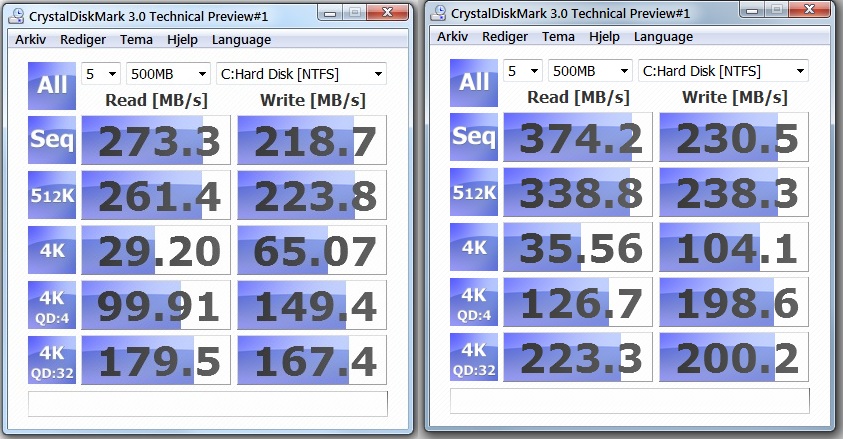Start the plain 4K test in the right window

pyautogui.click(x=474, y=247)
